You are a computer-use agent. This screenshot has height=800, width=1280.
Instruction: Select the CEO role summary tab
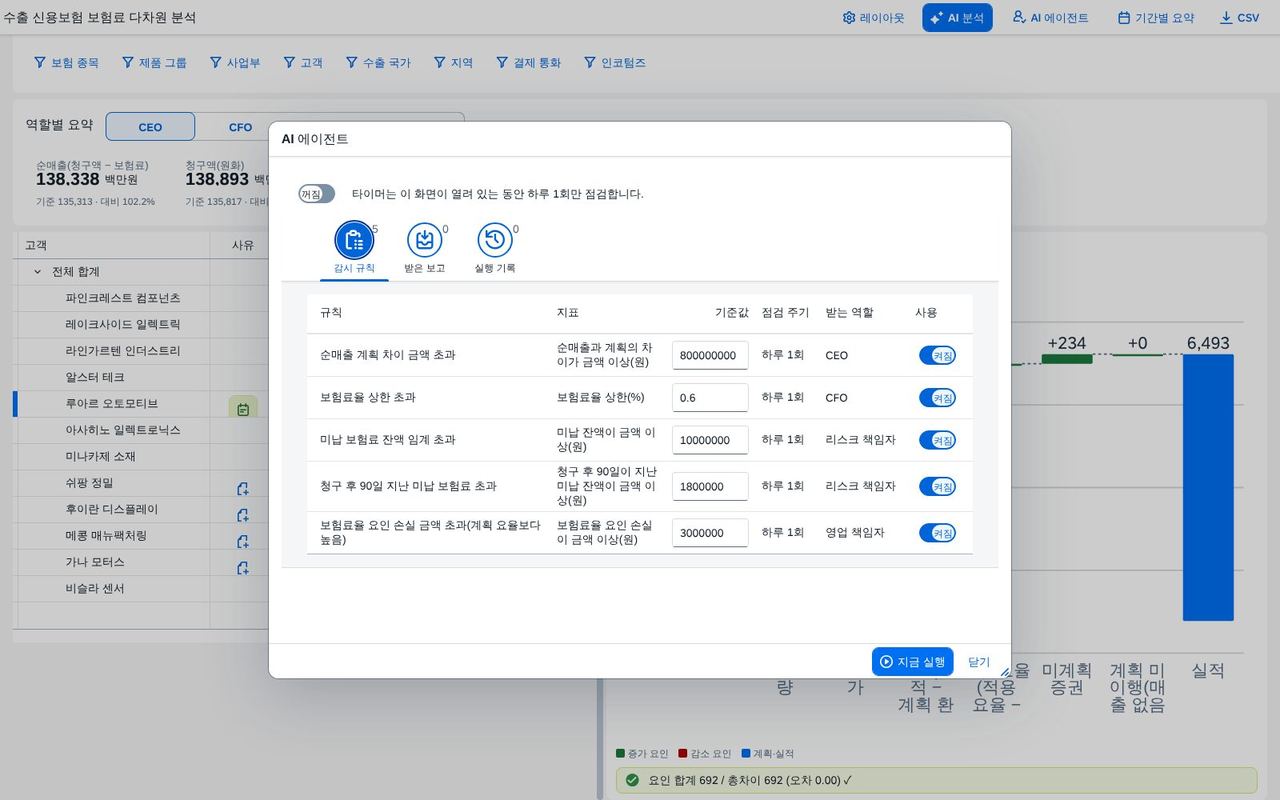(x=150, y=127)
